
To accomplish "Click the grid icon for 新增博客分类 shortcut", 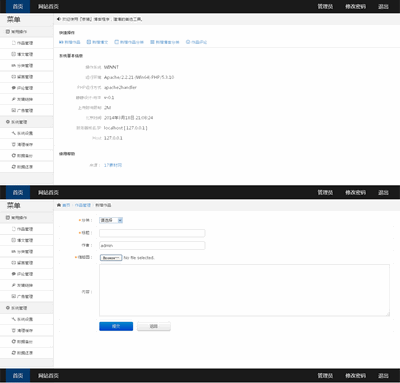I will pyautogui.click(x=152, y=42).
